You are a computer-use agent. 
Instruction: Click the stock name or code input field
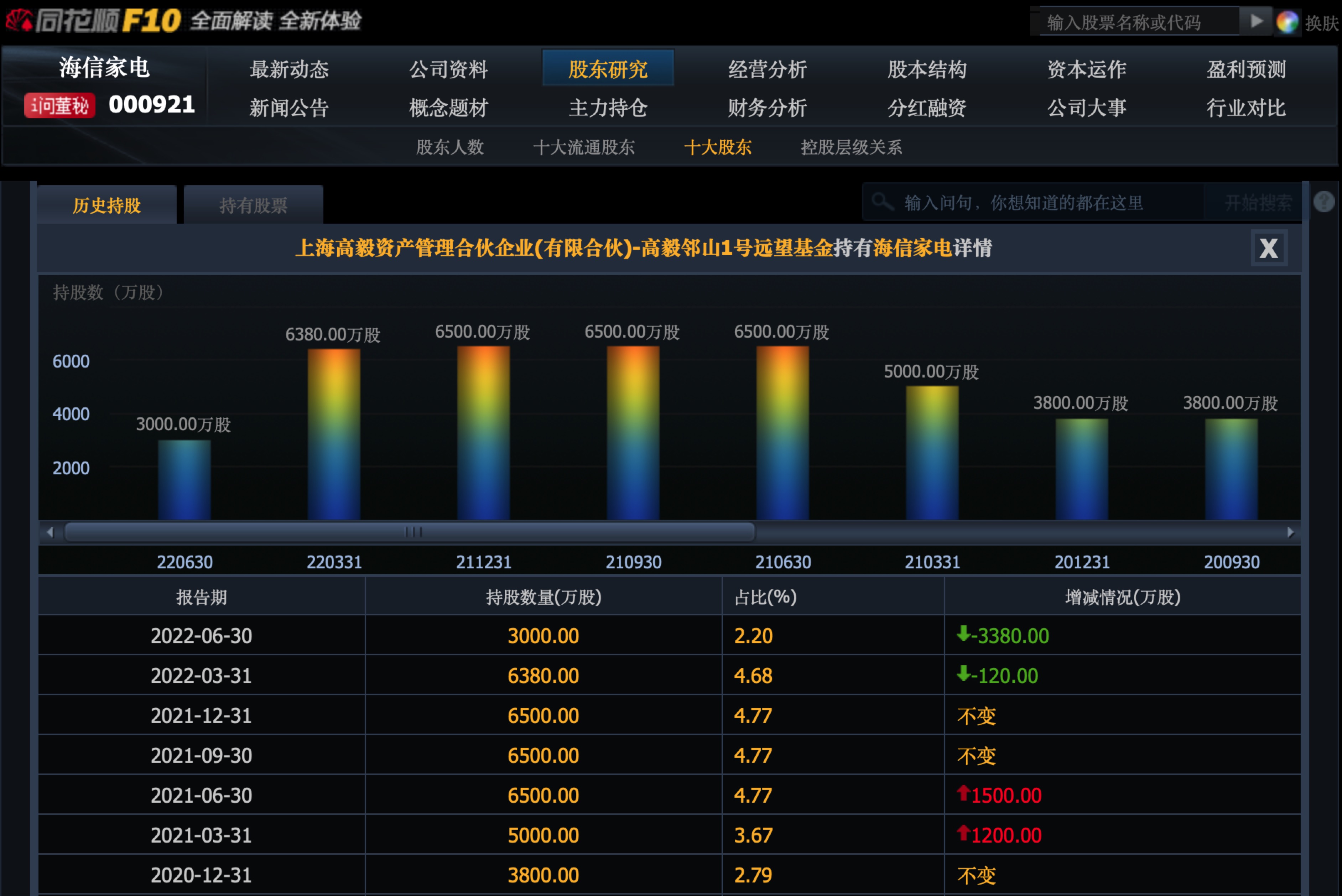coord(1139,22)
